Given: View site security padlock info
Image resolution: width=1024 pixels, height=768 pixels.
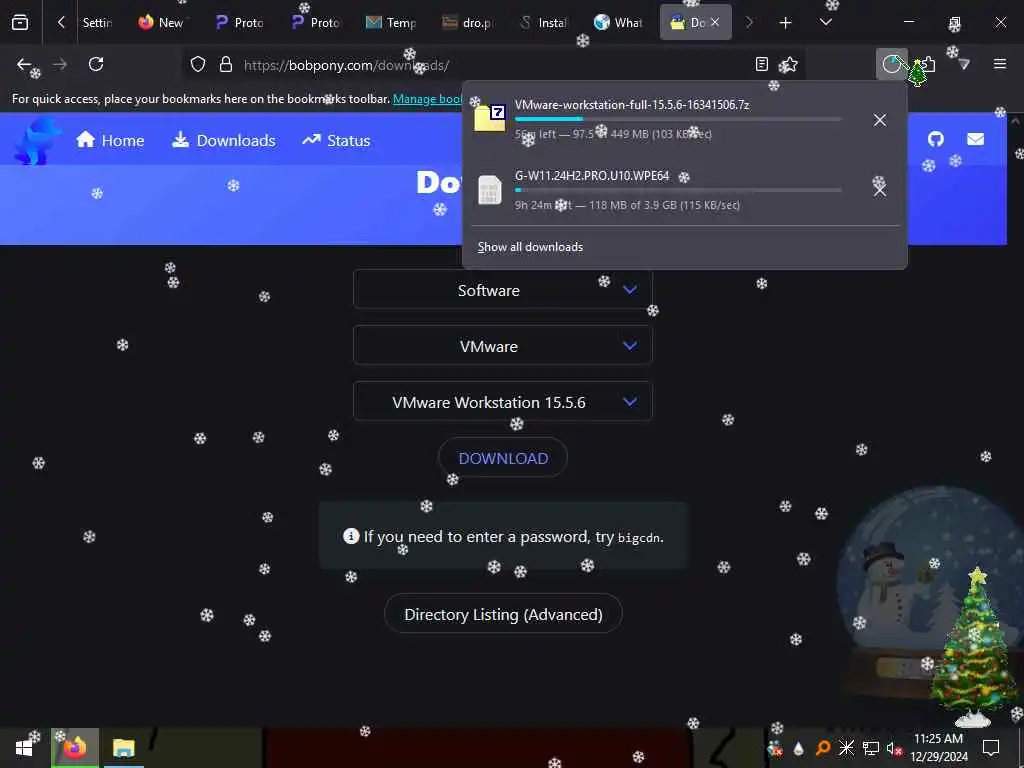Looking at the screenshot, I should [225, 64].
